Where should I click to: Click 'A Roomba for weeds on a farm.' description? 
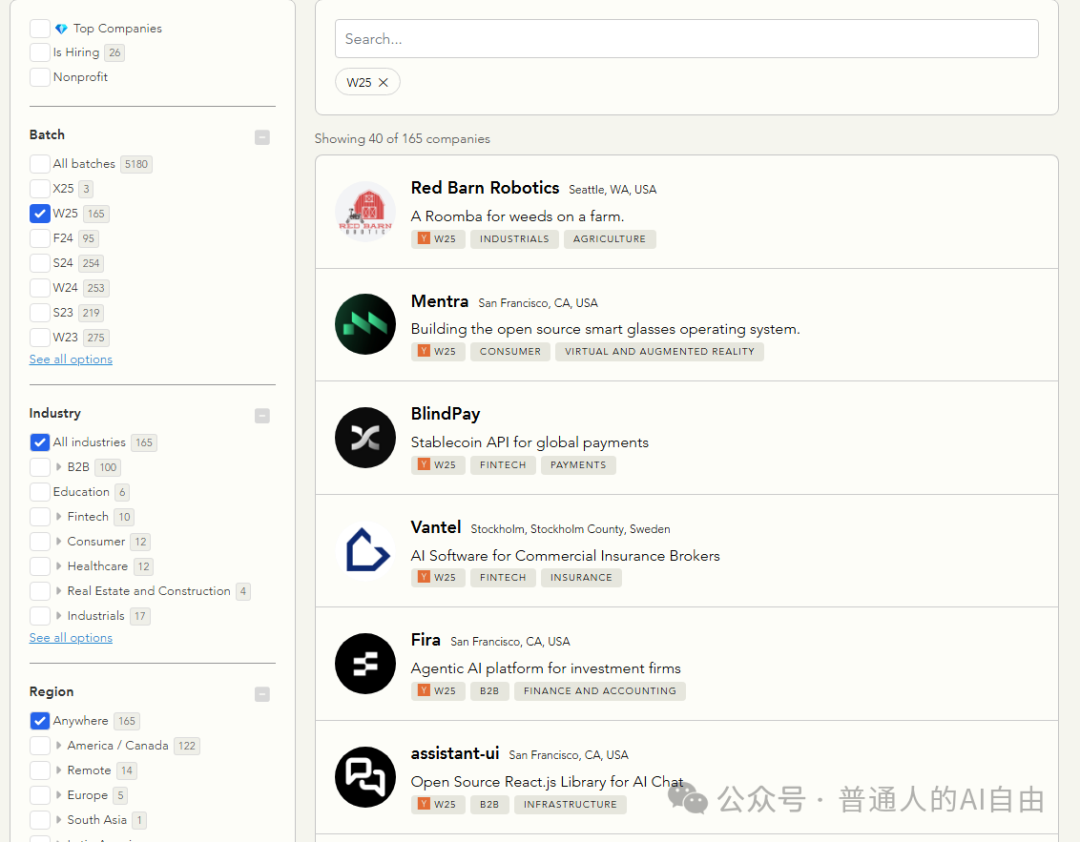coord(517,216)
